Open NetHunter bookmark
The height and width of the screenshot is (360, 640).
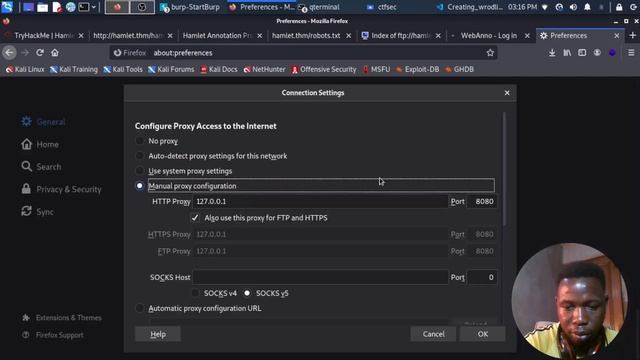pyautogui.click(x=264, y=69)
